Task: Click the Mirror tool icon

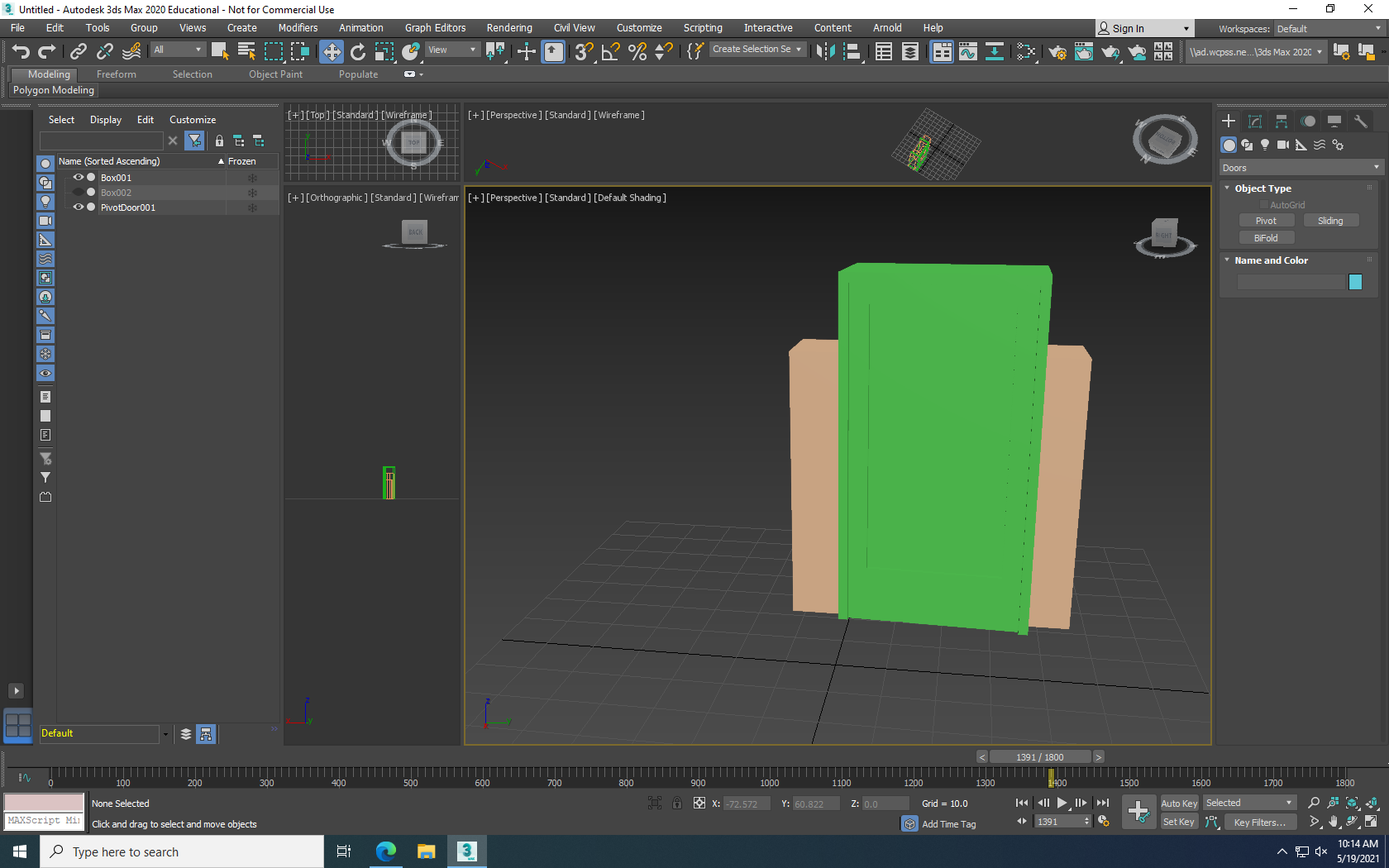Action: [x=825, y=52]
